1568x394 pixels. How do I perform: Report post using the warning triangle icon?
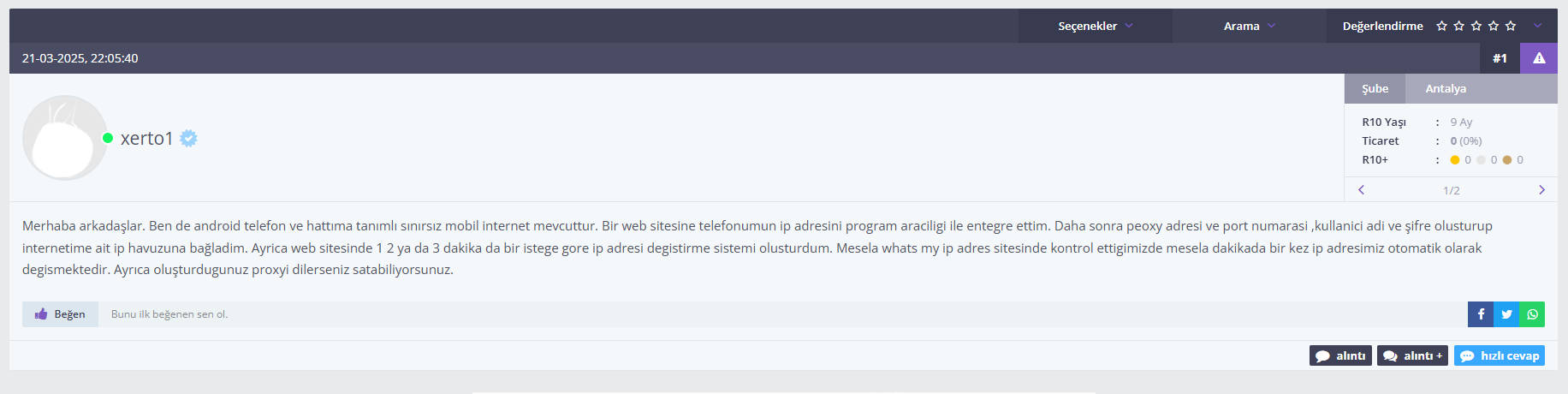pyautogui.click(x=1539, y=58)
